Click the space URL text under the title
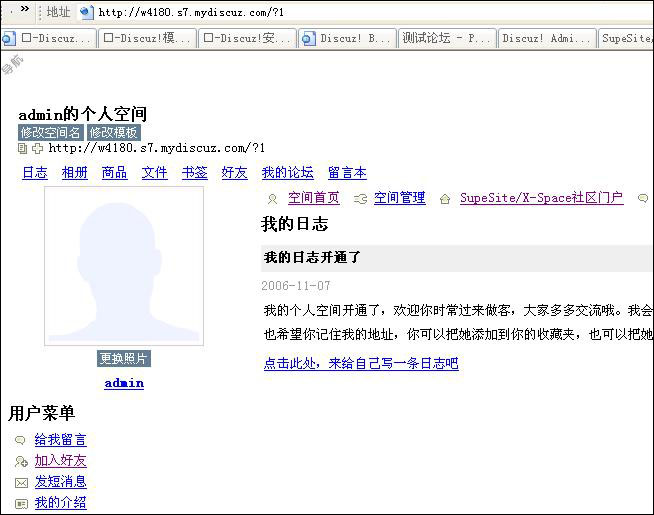 (x=157, y=148)
